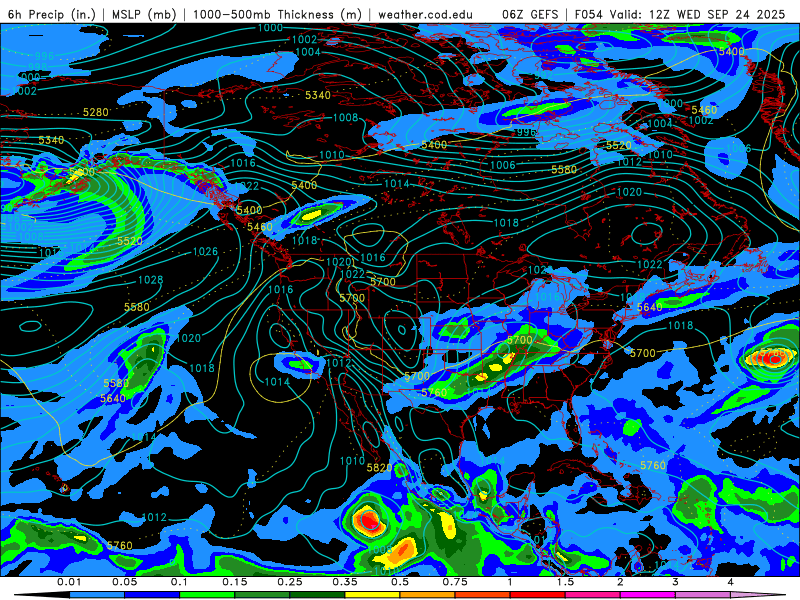The image size is (800, 600).
Task: Click the yellow precipitation maximum over western Canada
Action: [311, 215]
